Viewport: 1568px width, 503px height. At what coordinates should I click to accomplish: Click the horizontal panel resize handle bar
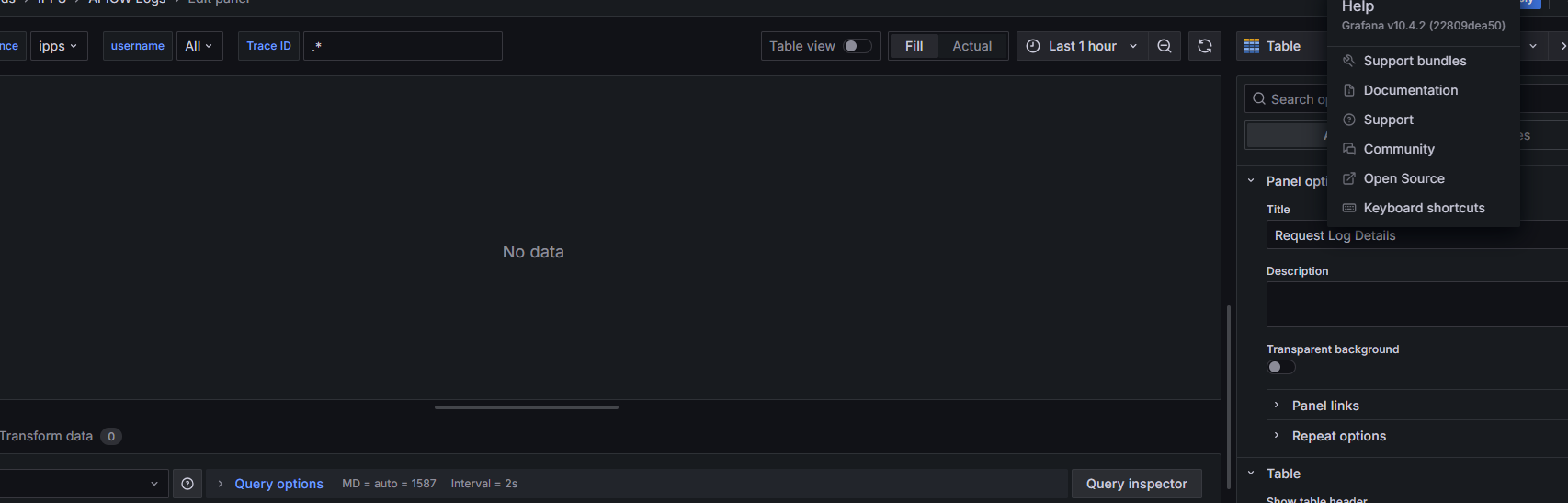tap(527, 406)
